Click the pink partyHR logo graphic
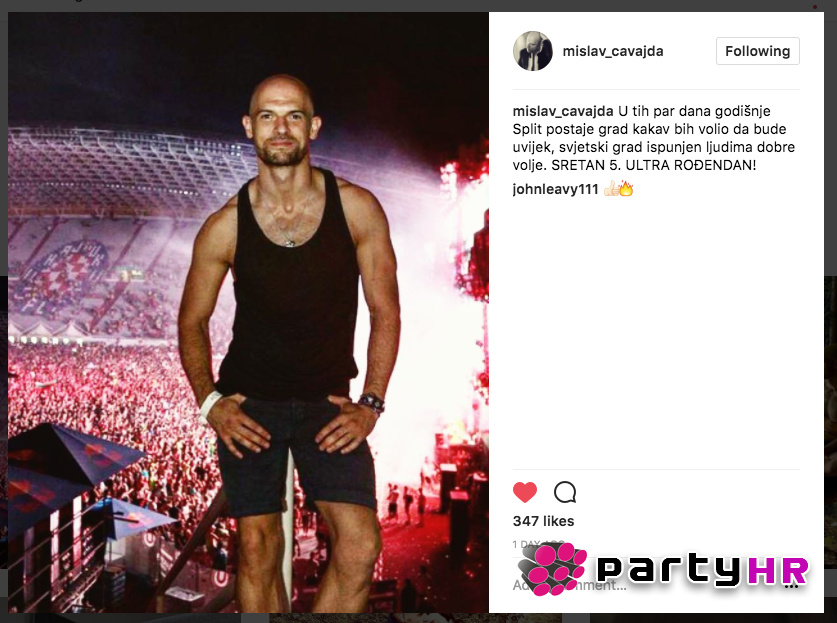Viewport: 837px width, 623px height. pos(552,569)
